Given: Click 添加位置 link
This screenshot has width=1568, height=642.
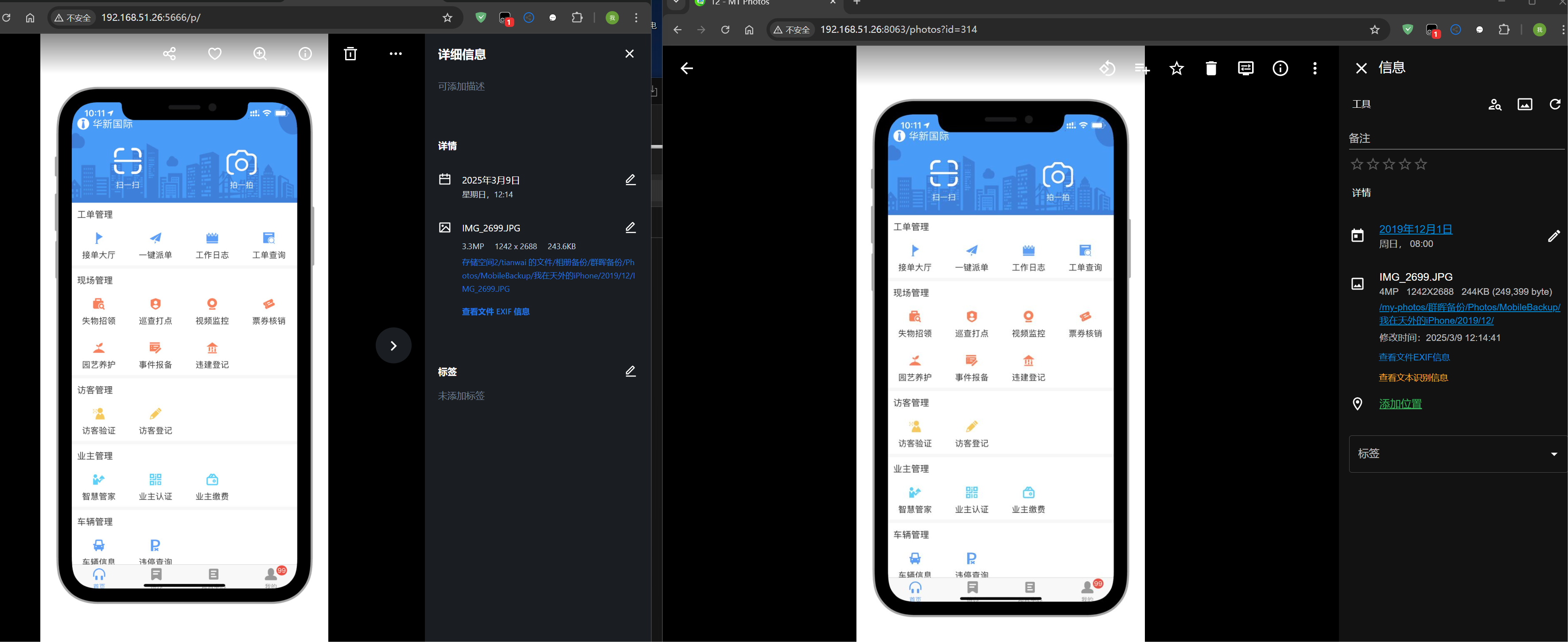Looking at the screenshot, I should 1400,404.
